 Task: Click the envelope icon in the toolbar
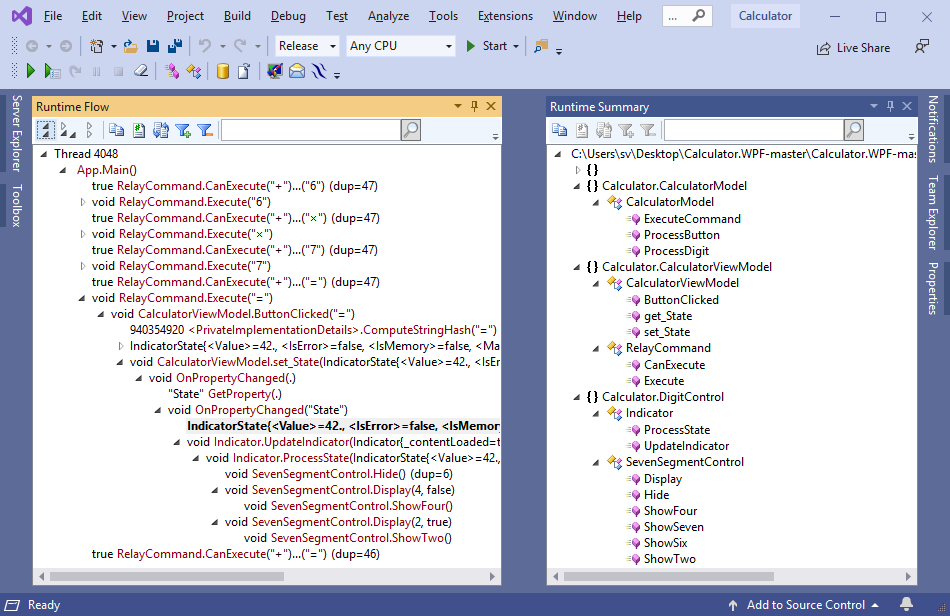click(296, 71)
